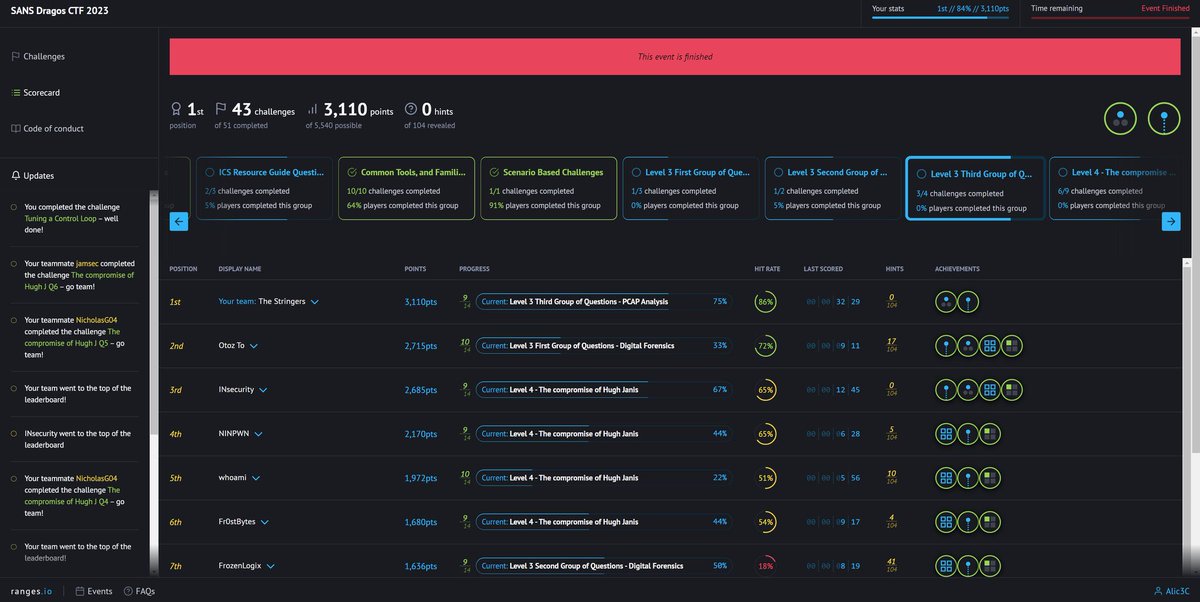The width and height of the screenshot is (1200, 602).
Task: Show previous challenge groups with left arrow
Action: 179,222
